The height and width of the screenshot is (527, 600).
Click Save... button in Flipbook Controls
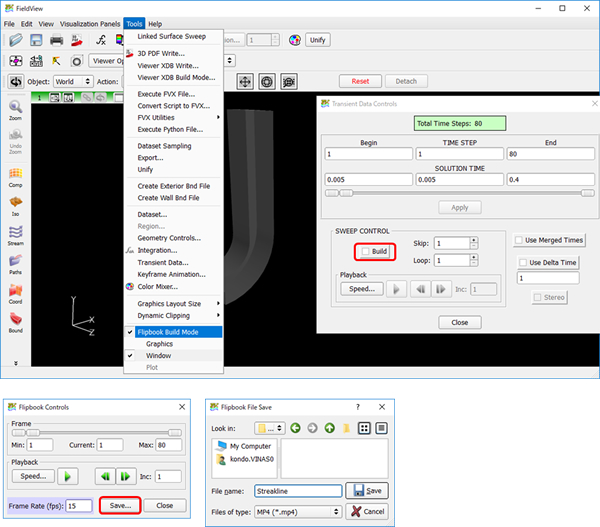pos(121,505)
